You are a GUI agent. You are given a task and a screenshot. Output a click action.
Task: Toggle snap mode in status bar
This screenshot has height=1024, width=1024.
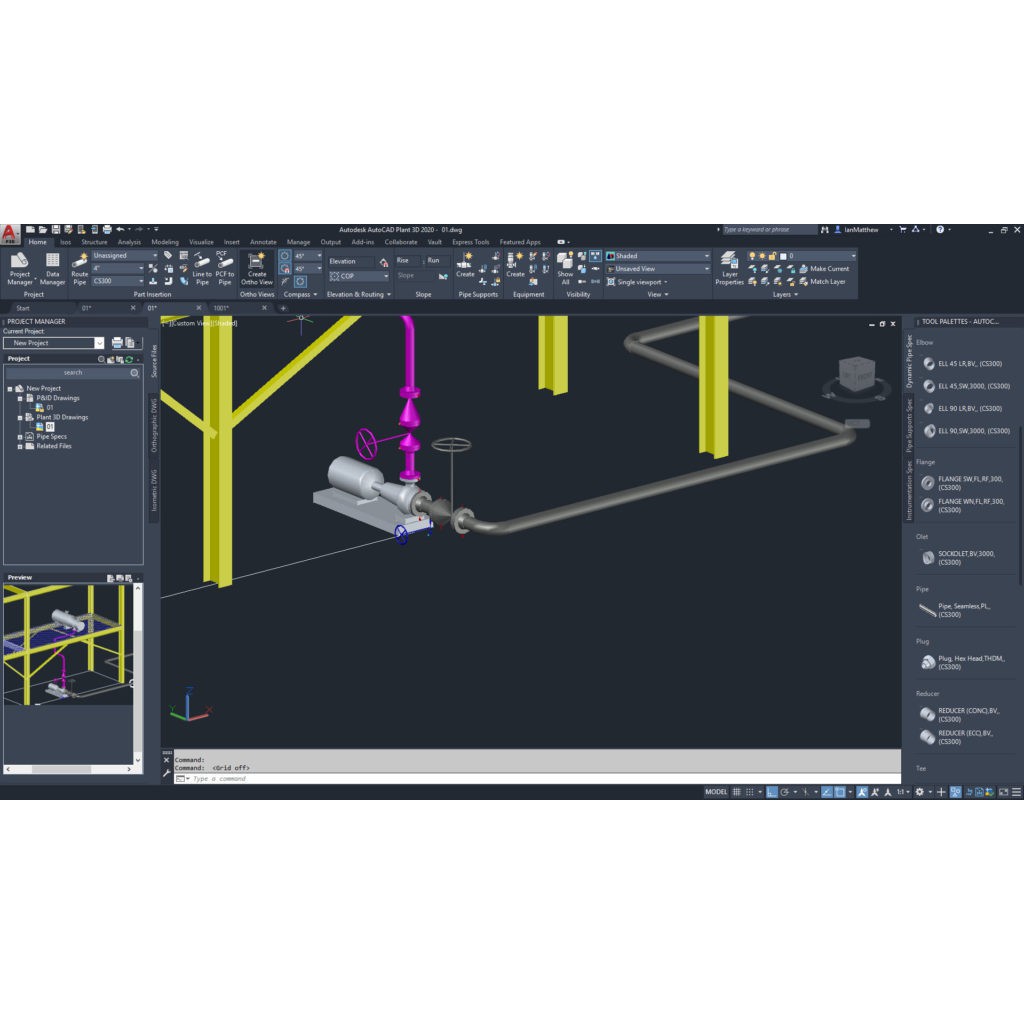coord(750,792)
